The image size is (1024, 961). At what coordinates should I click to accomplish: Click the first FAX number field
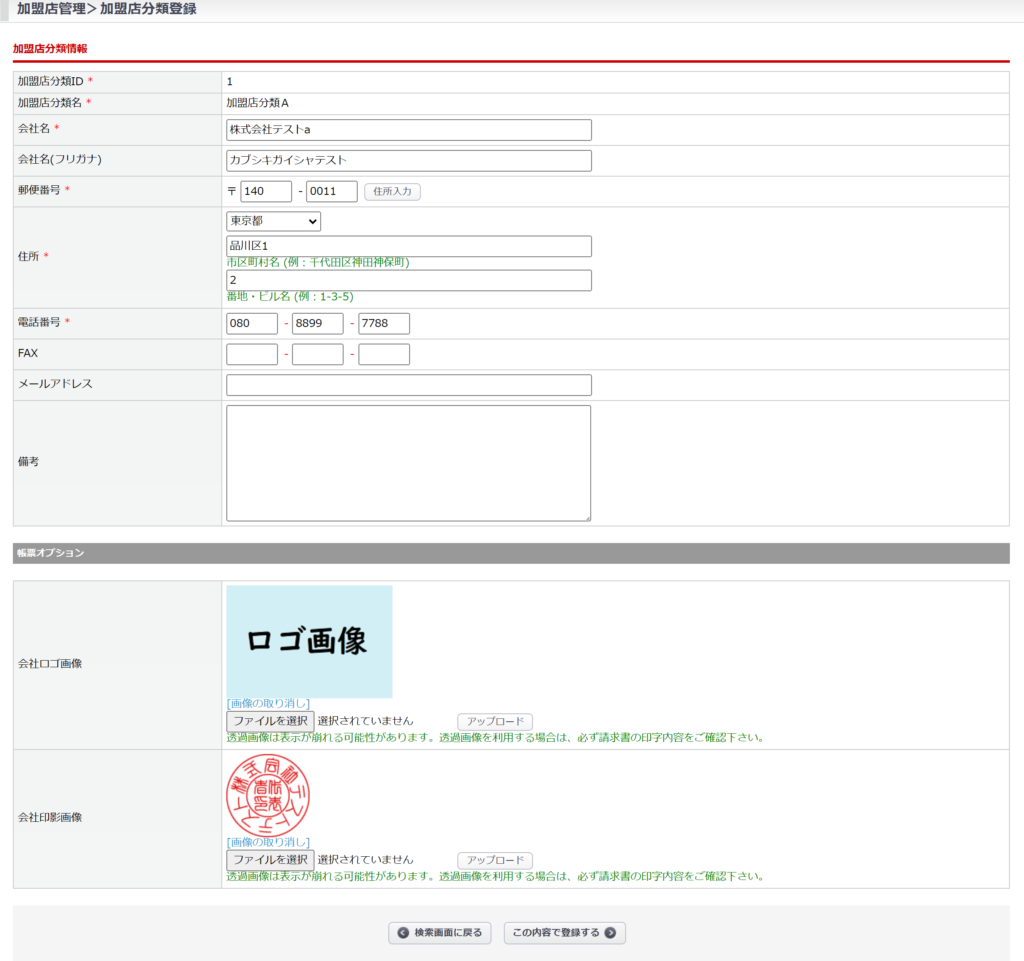[x=252, y=355]
